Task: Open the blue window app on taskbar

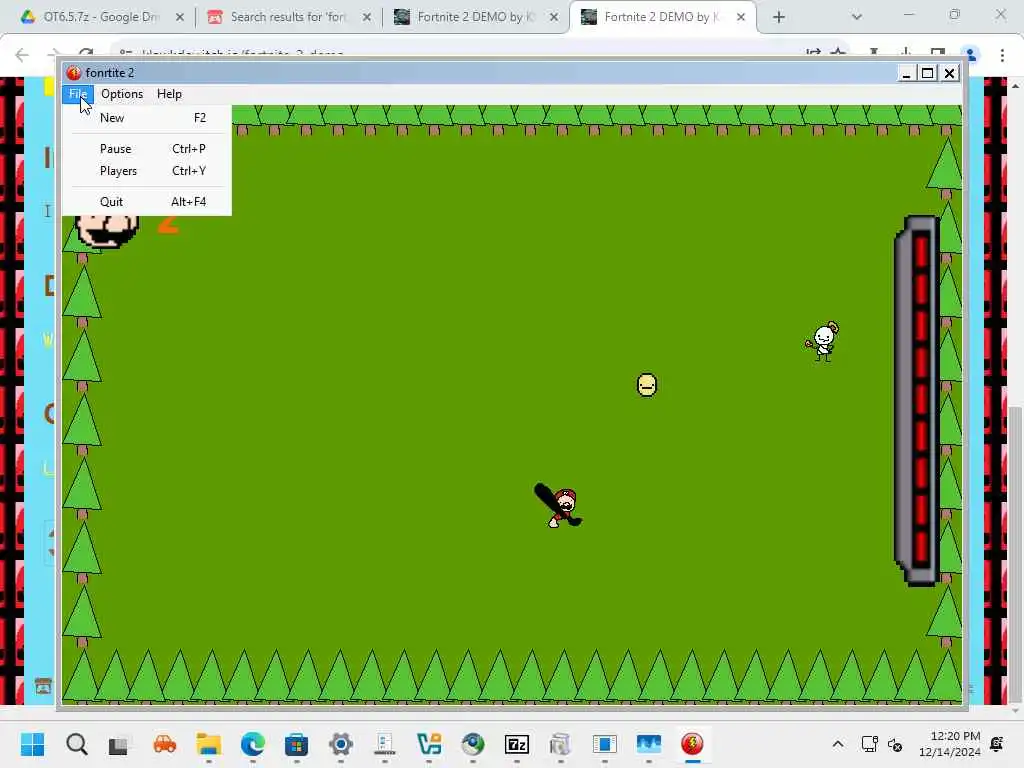Action: click(x=605, y=744)
